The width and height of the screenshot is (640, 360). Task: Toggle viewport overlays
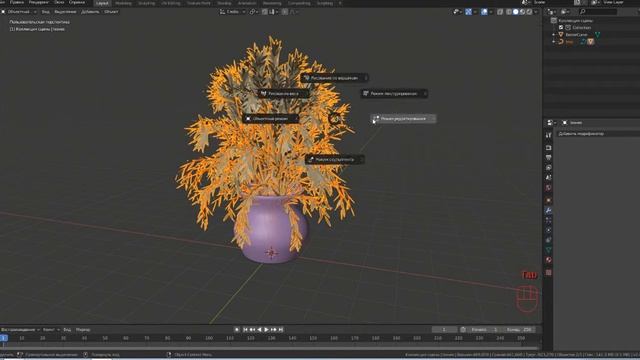(484, 12)
